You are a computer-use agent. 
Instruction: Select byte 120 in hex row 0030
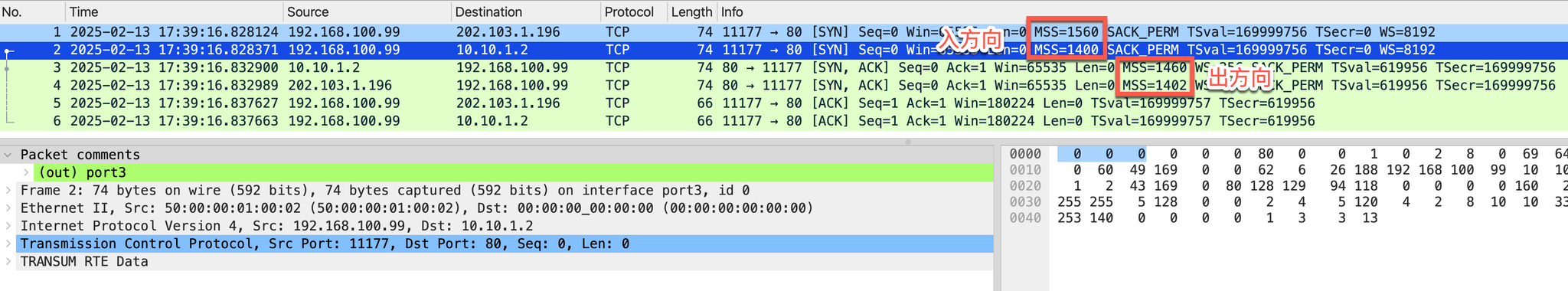pos(1365,202)
